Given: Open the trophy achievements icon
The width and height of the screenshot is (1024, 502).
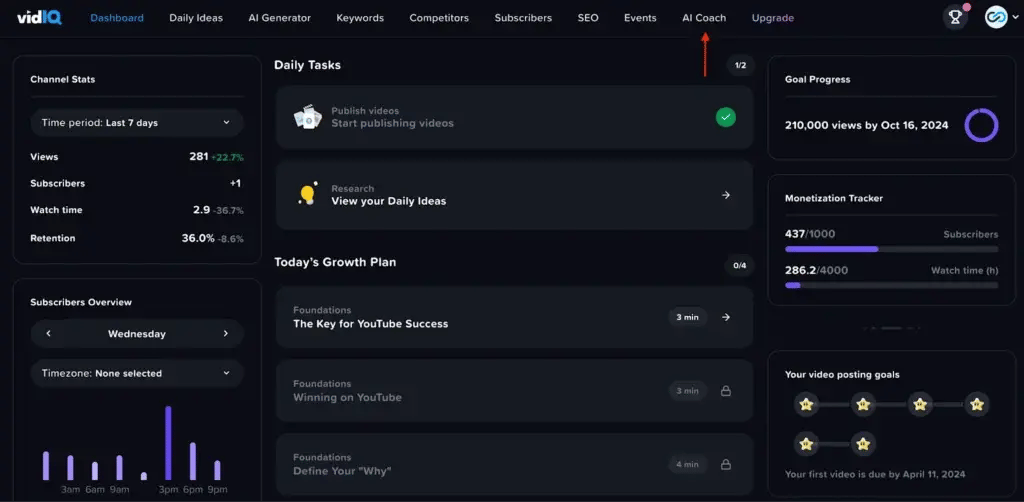Looking at the screenshot, I should [955, 17].
